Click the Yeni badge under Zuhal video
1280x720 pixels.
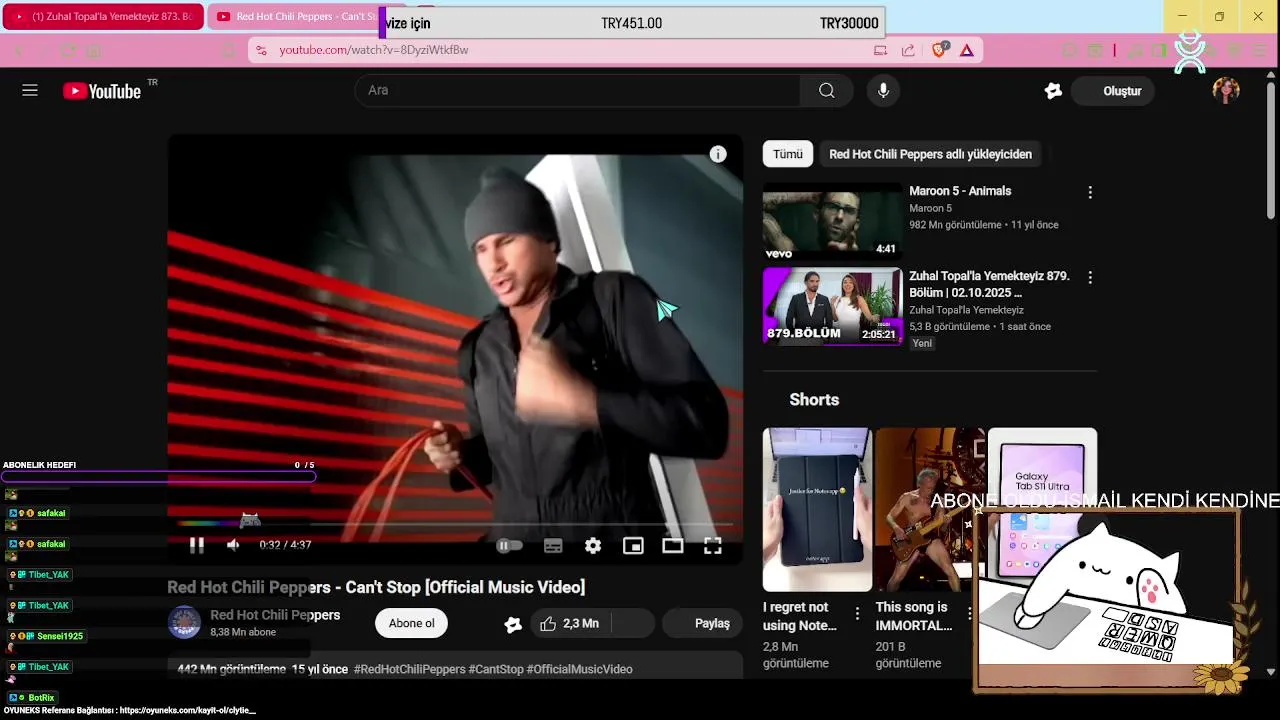922,343
